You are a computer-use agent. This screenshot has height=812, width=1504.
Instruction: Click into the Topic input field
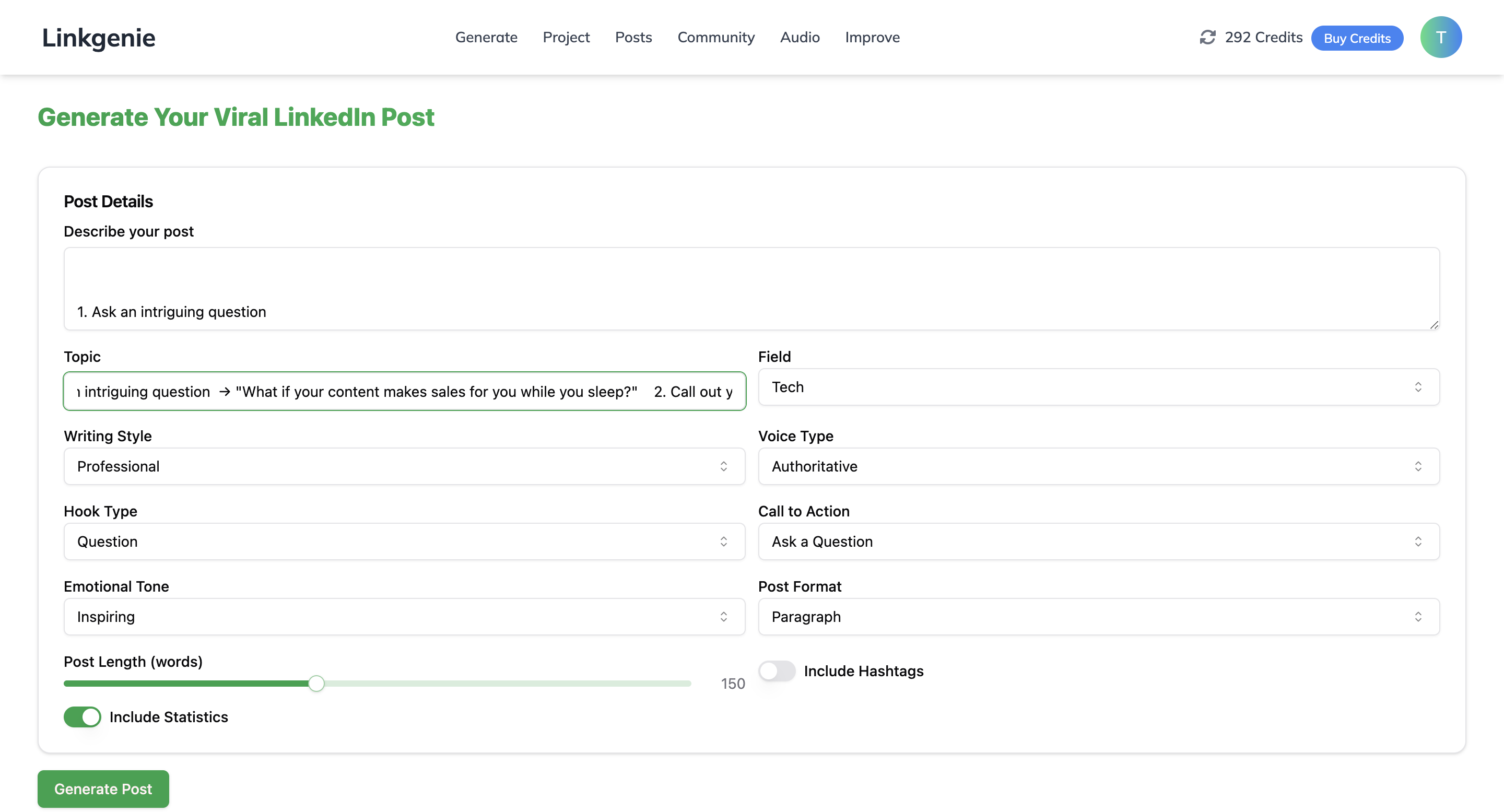pos(404,391)
